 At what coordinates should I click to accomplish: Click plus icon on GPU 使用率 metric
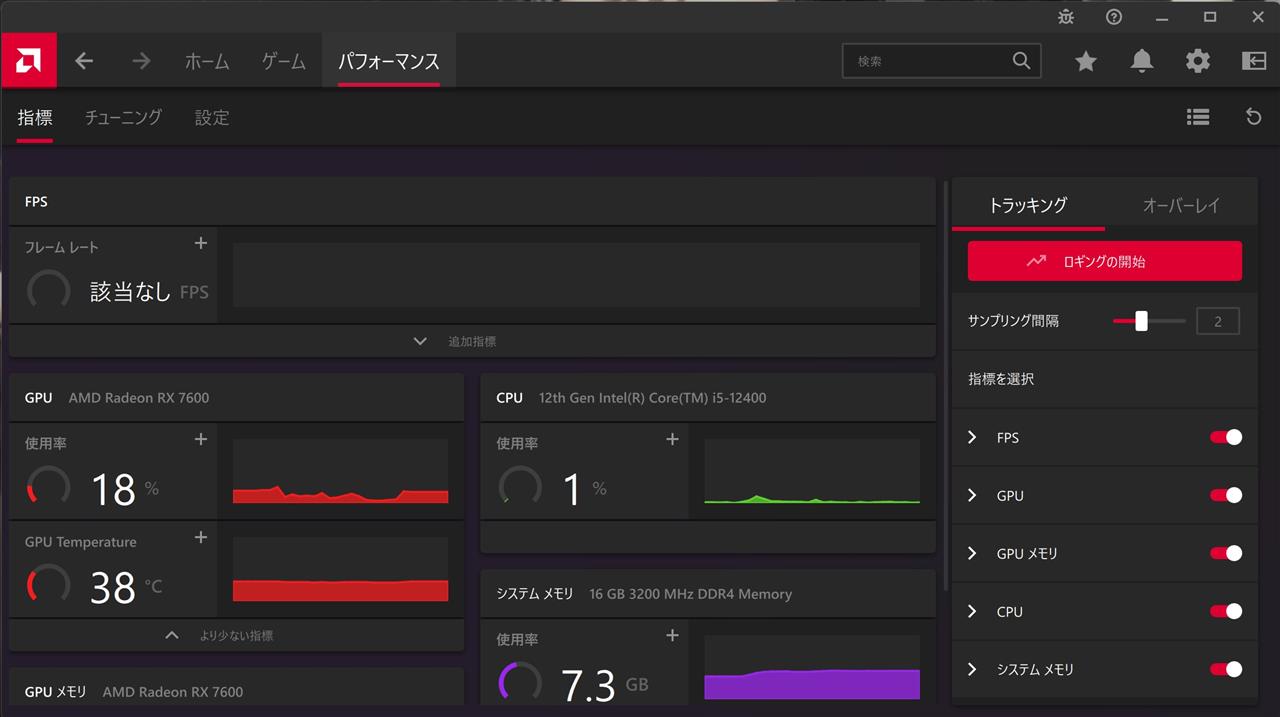pyautogui.click(x=201, y=439)
